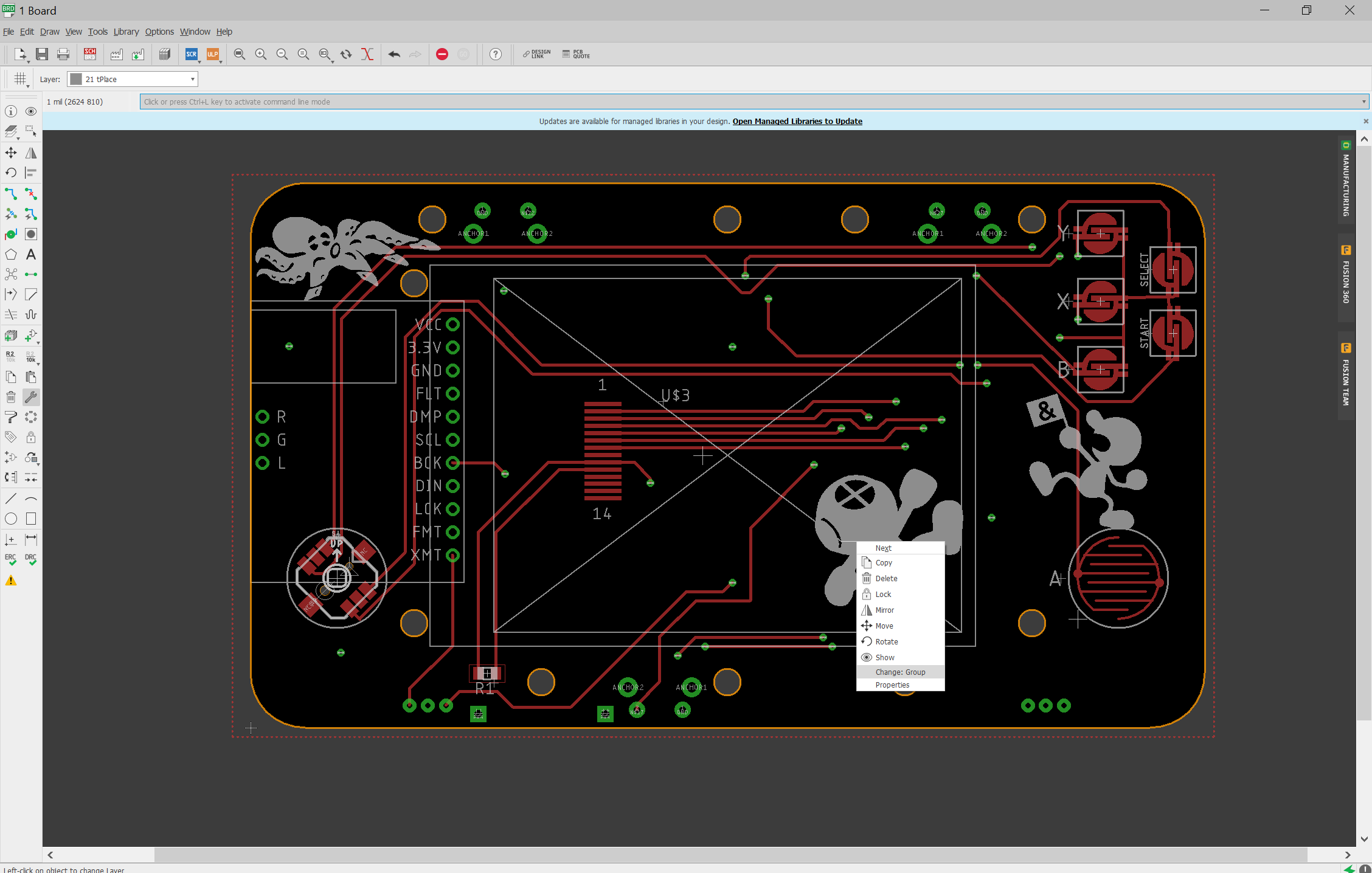Select the Mirror tool in left toolbar
Viewport: 1372px width, 873px height.
pyautogui.click(x=31, y=153)
